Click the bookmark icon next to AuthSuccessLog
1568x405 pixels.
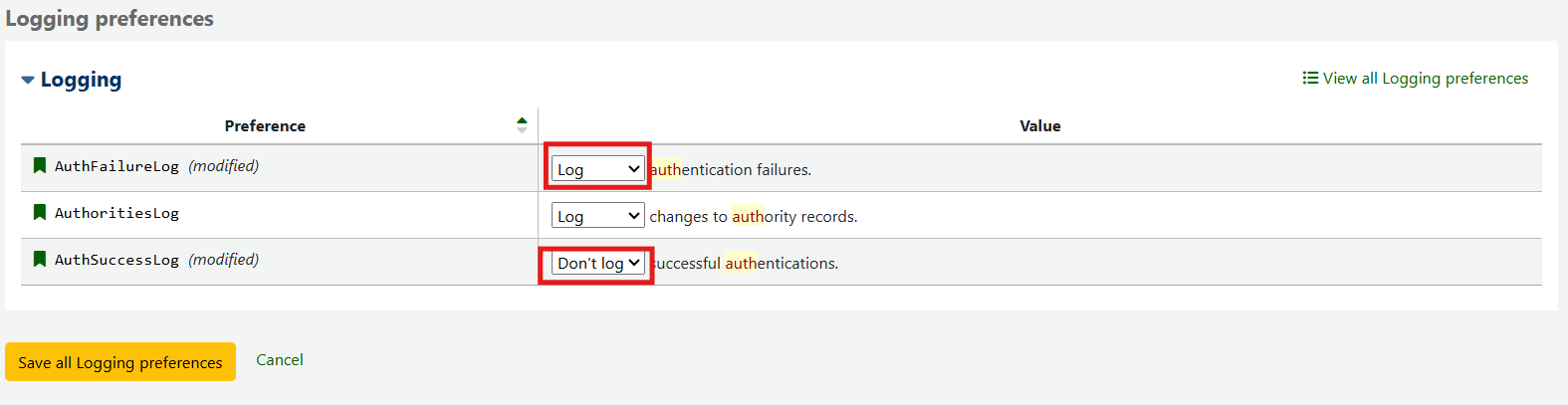pos(40,259)
